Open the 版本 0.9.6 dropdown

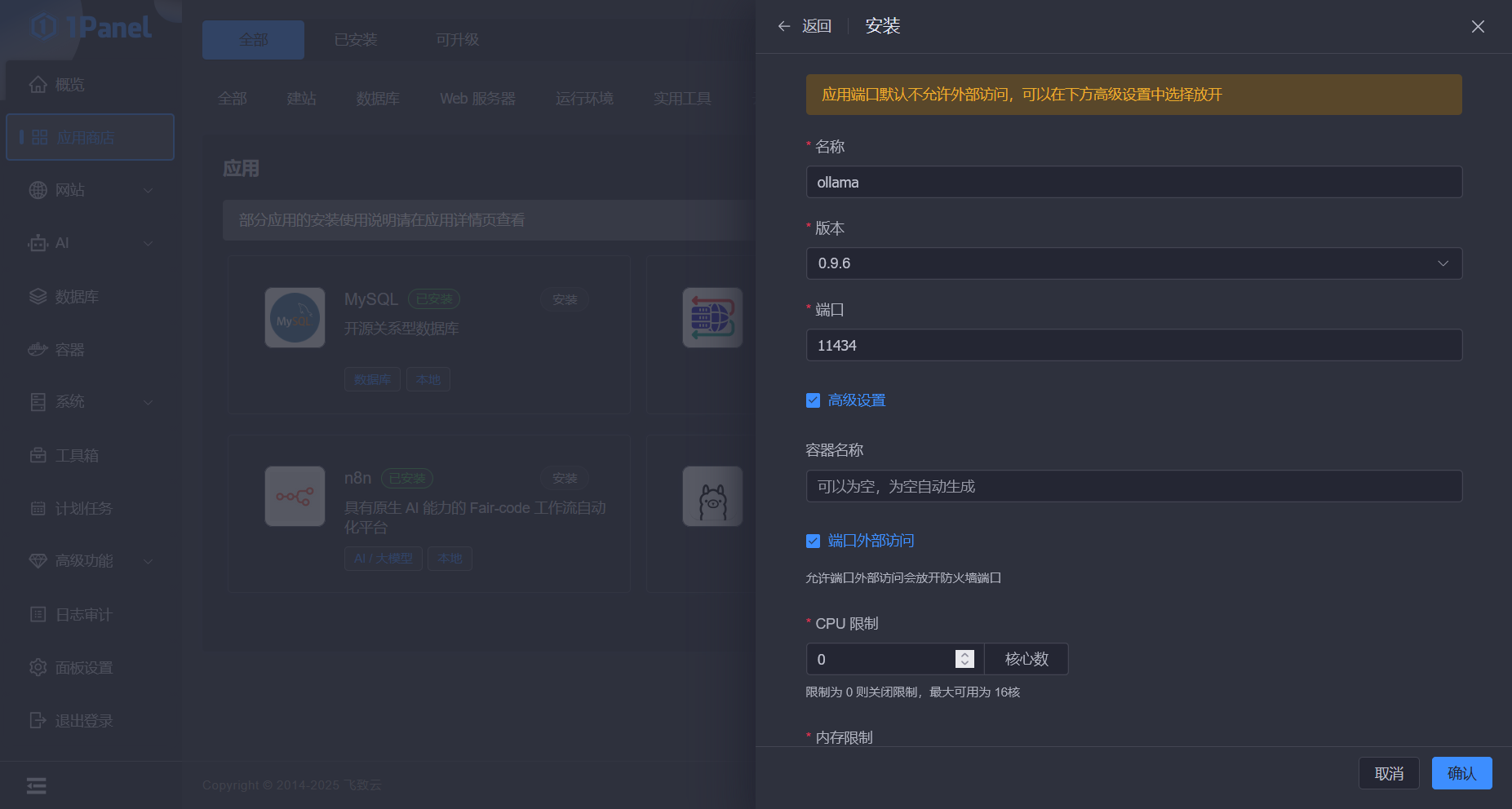point(1134,263)
